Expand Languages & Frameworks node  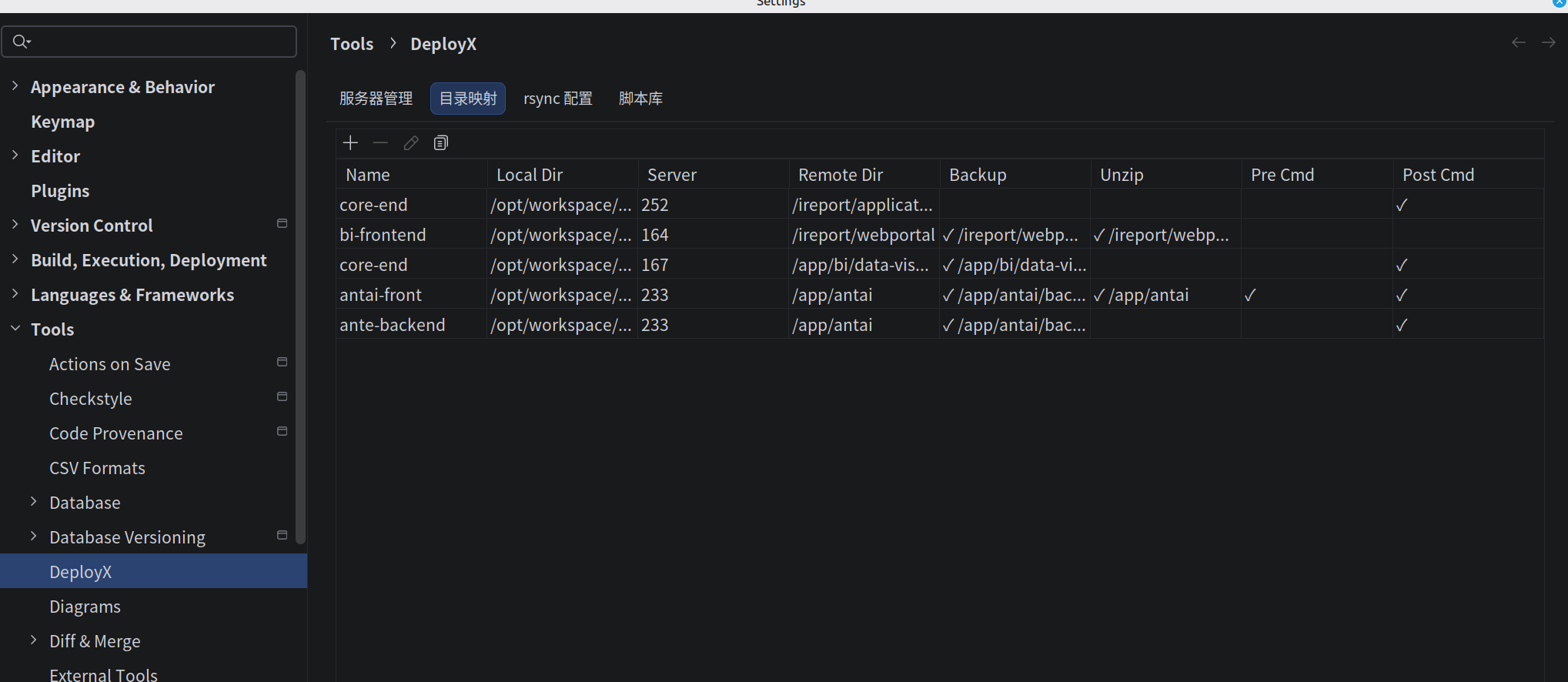[x=15, y=293]
